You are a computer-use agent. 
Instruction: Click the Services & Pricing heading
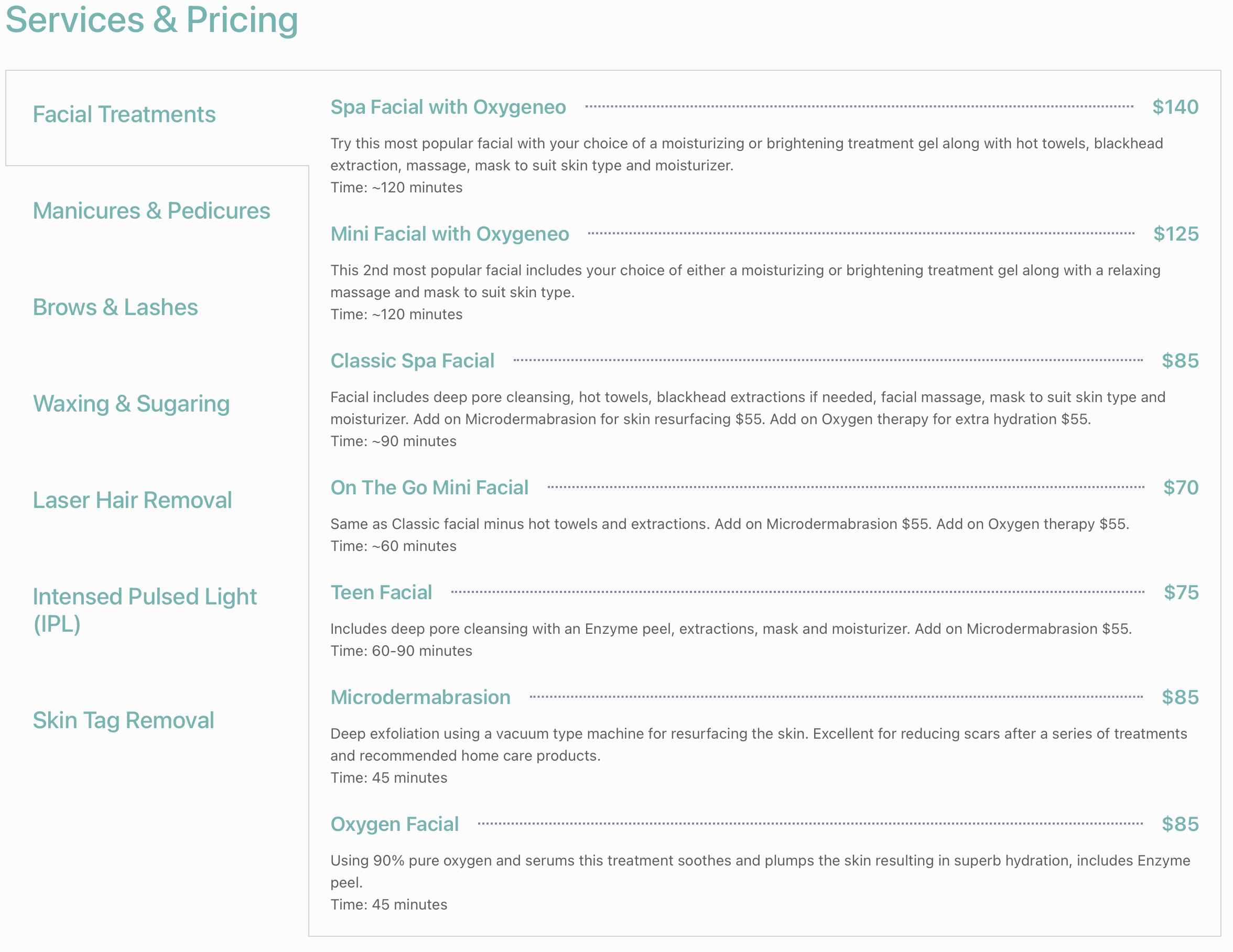click(152, 20)
